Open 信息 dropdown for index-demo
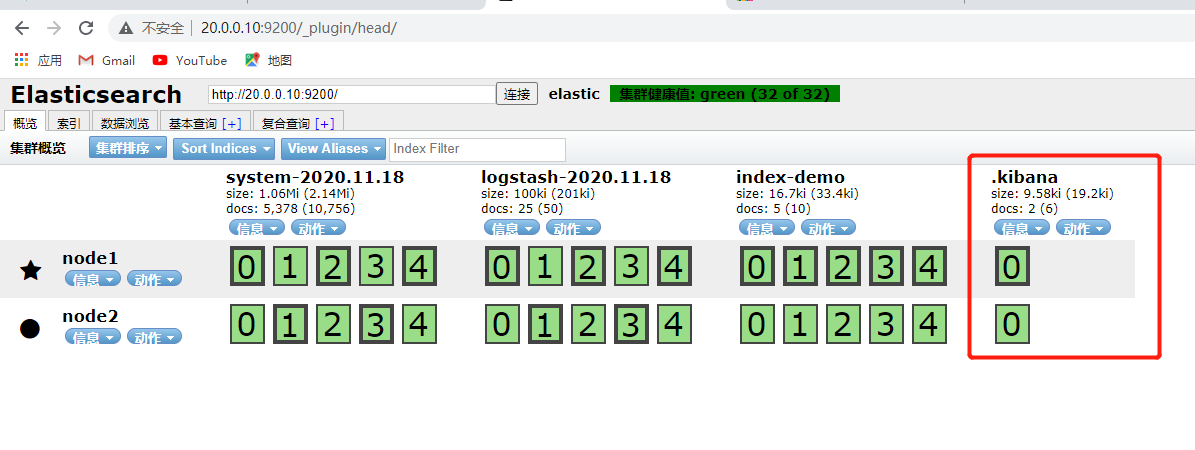 (x=766, y=227)
